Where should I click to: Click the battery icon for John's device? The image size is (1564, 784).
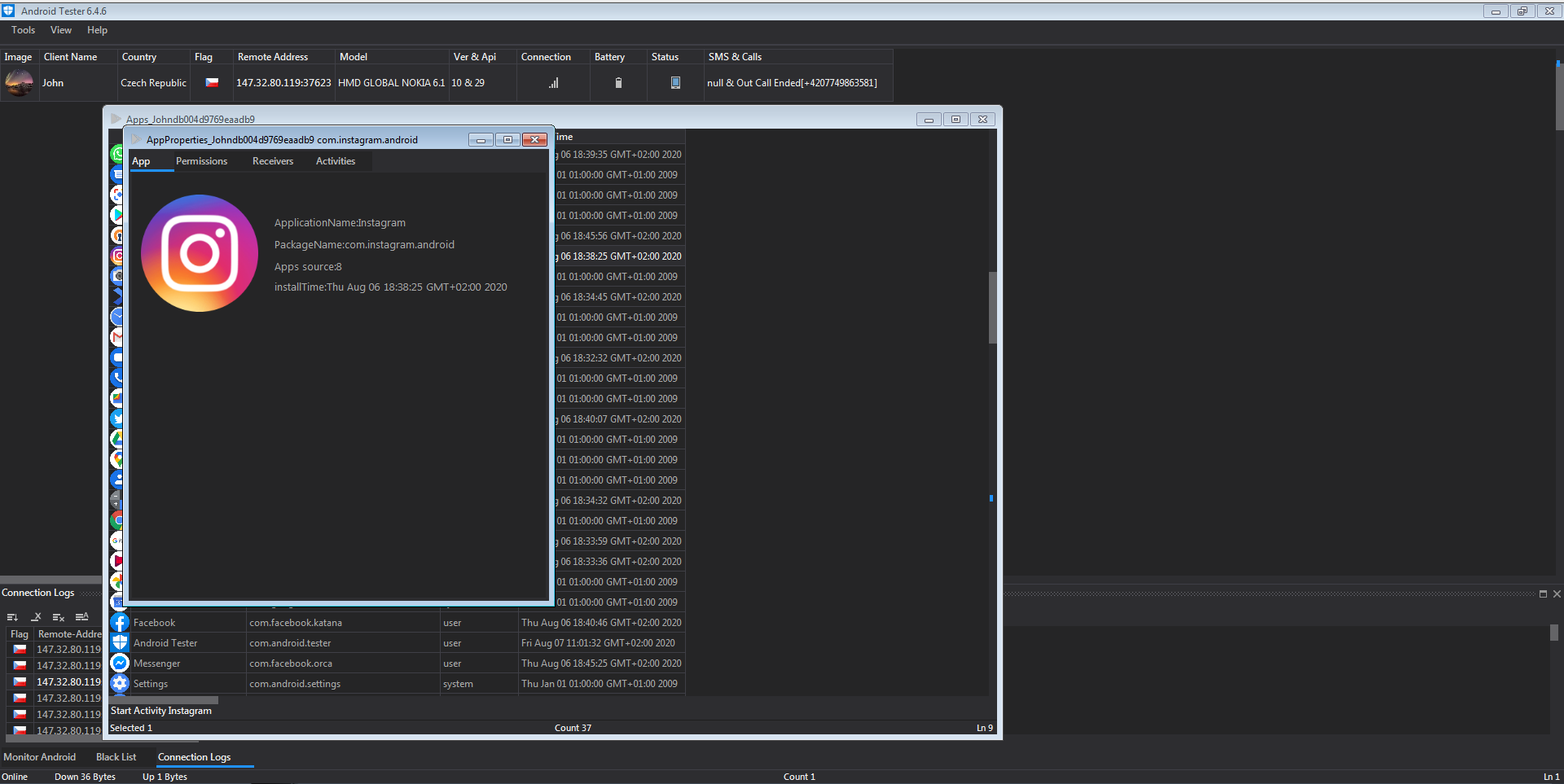pyautogui.click(x=618, y=83)
